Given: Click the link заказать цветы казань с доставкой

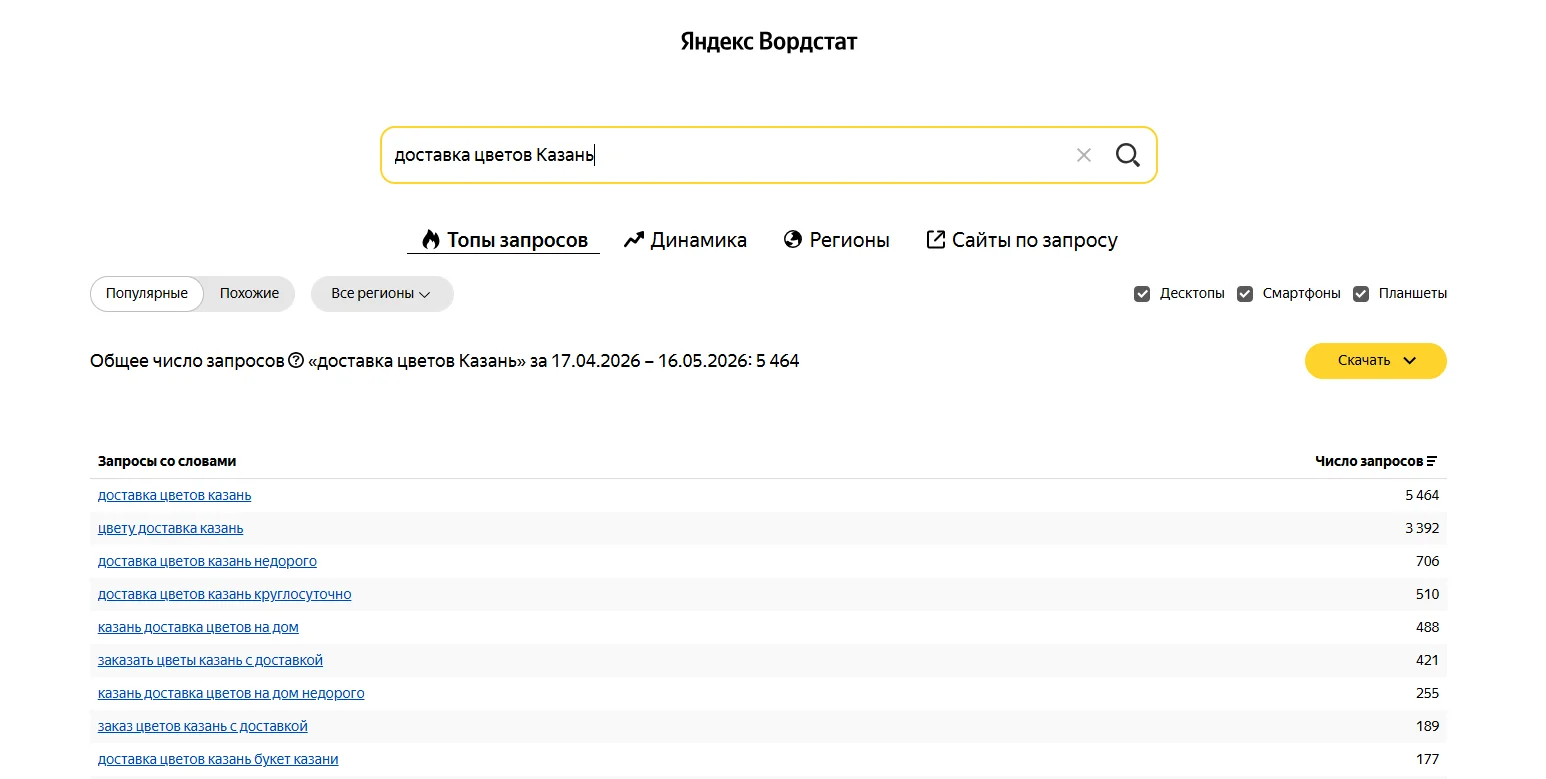Looking at the screenshot, I should (210, 660).
